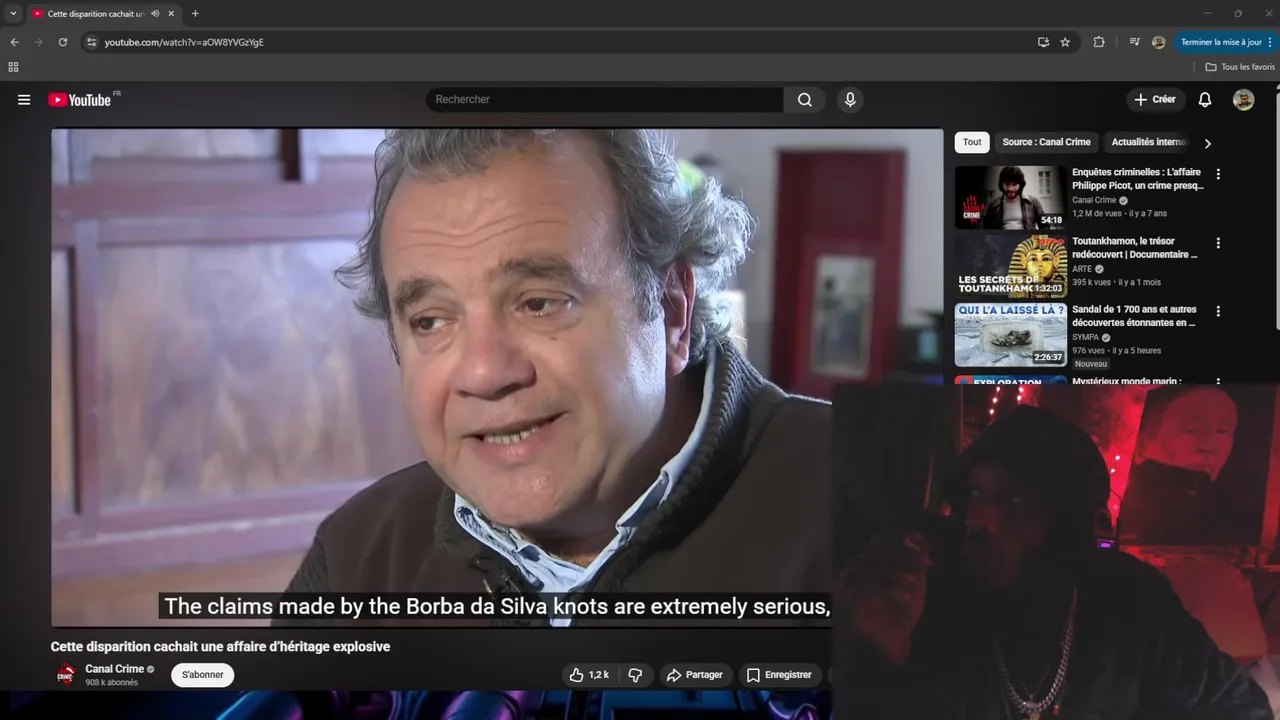Click the ARTE channel name
Image resolution: width=1280 pixels, height=720 pixels.
[1082, 269]
